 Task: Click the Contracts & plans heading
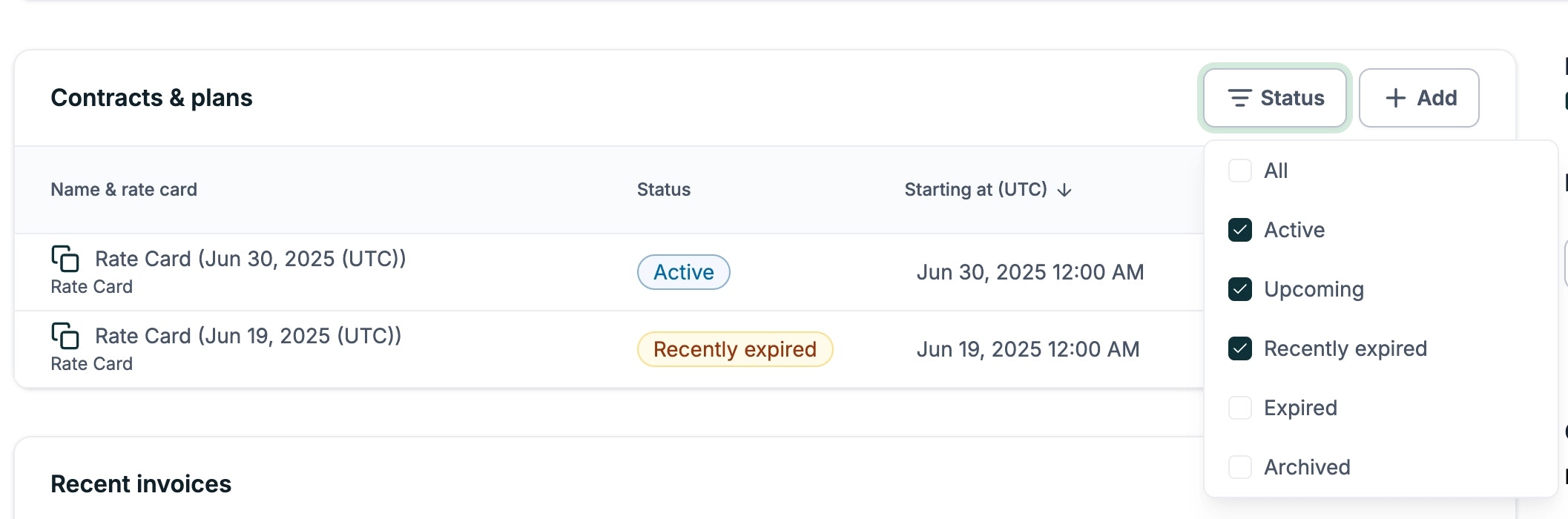pyautogui.click(x=151, y=97)
